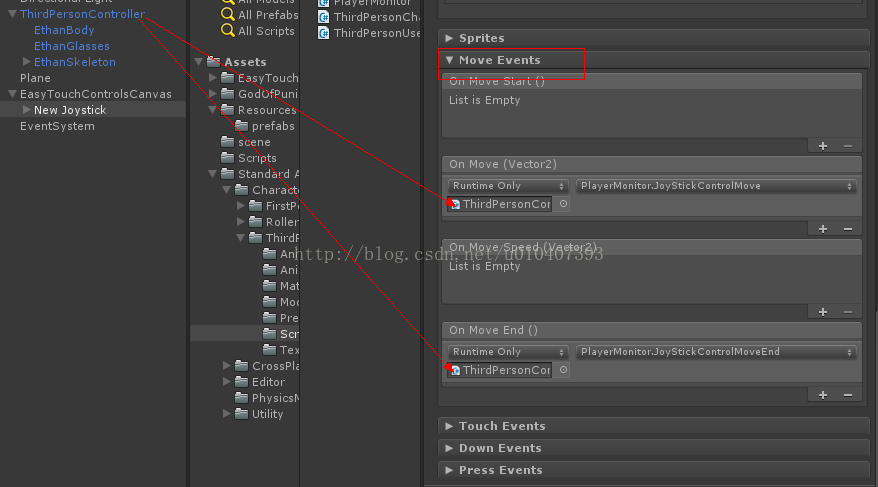Select the EthanGlasses object

coord(72,46)
